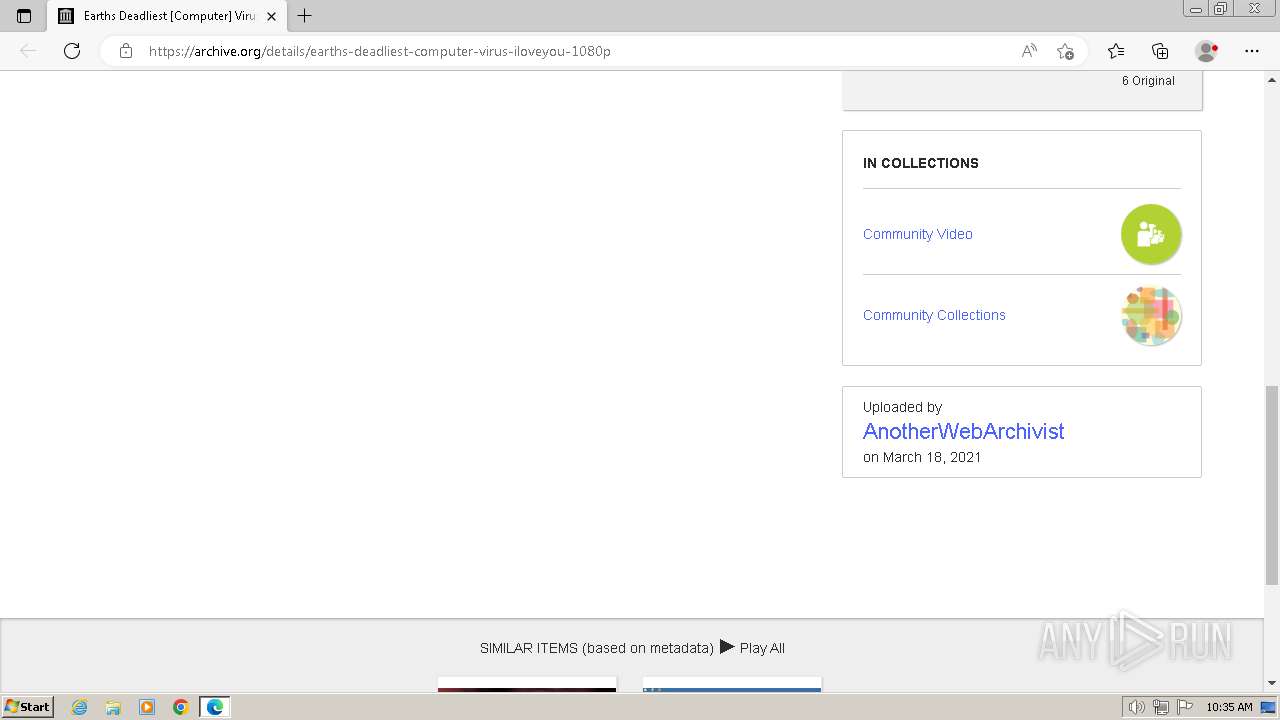This screenshot has width=1280, height=720.
Task: Click the show desktop icon in tray
Action: pyautogui.click(x=1268, y=707)
